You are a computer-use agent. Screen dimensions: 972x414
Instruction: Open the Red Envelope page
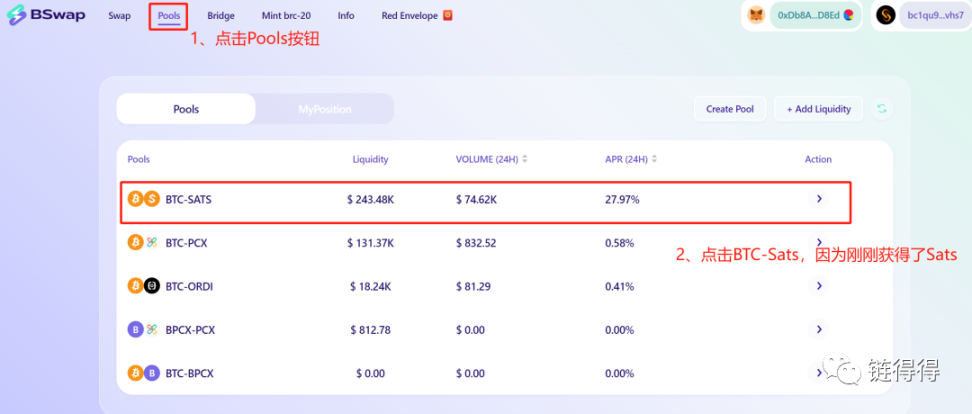coord(410,15)
